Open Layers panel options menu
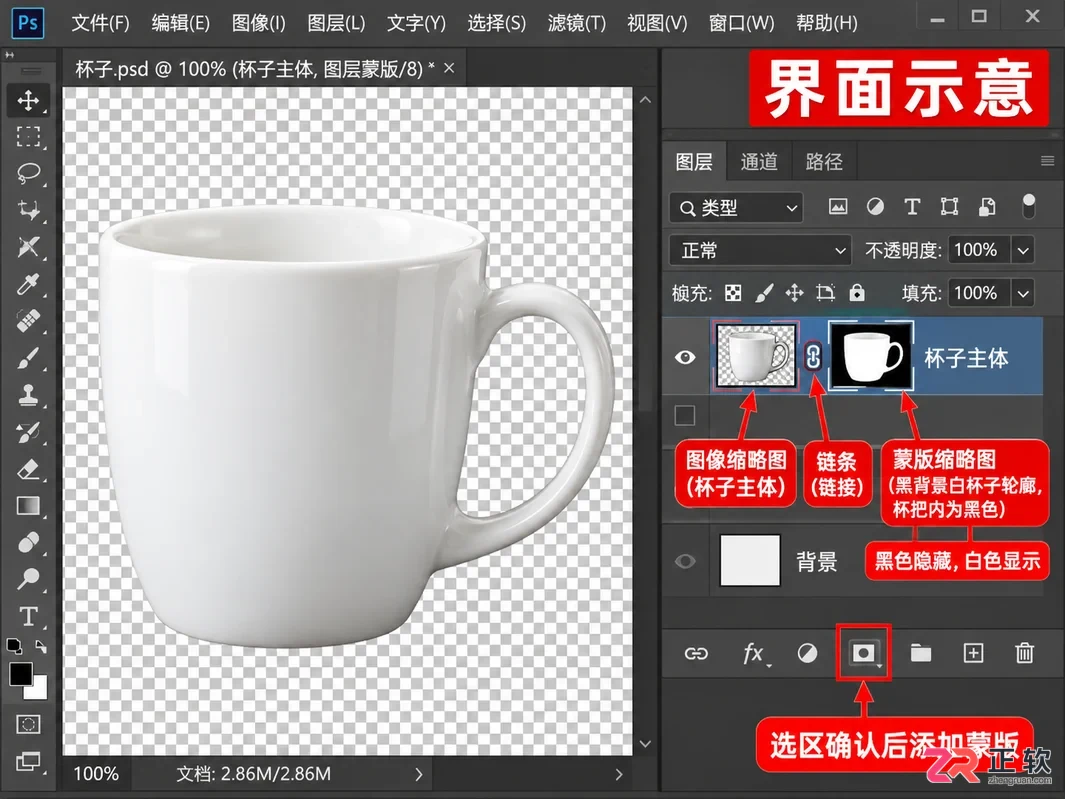Image resolution: width=1065 pixels, height=799 pixels. pos(1047,161)
